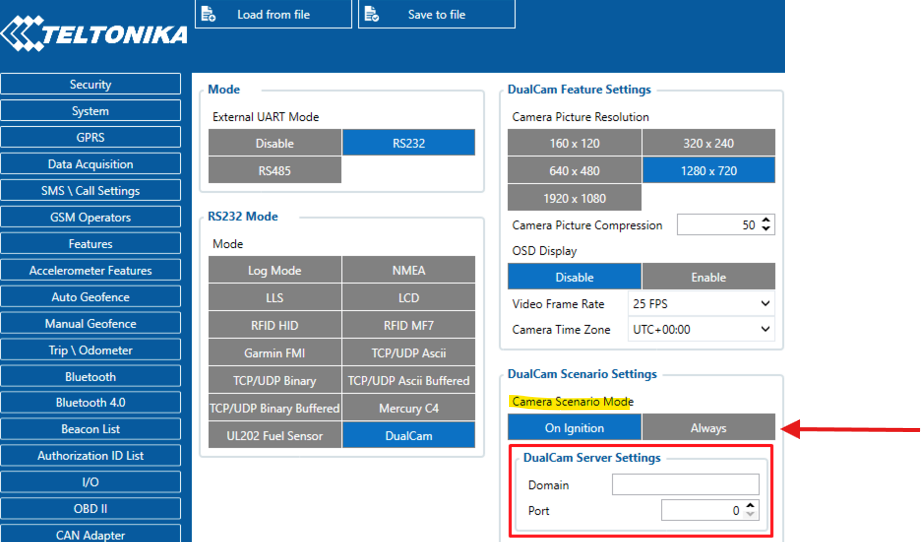
Task: Disable the OSD Display
Action: [574, 277]
